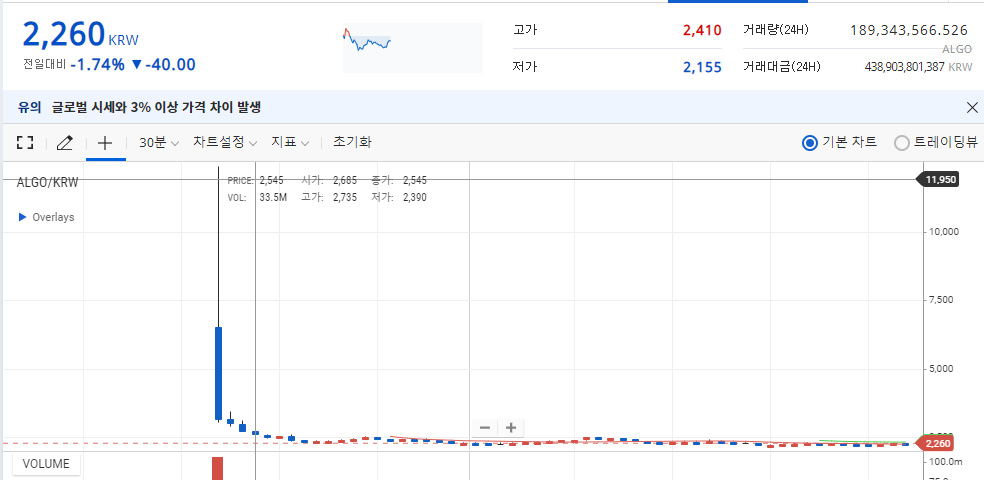Zoom out the chart with minus button
Viewport: 984px width, 480px height.
point(484,428)
